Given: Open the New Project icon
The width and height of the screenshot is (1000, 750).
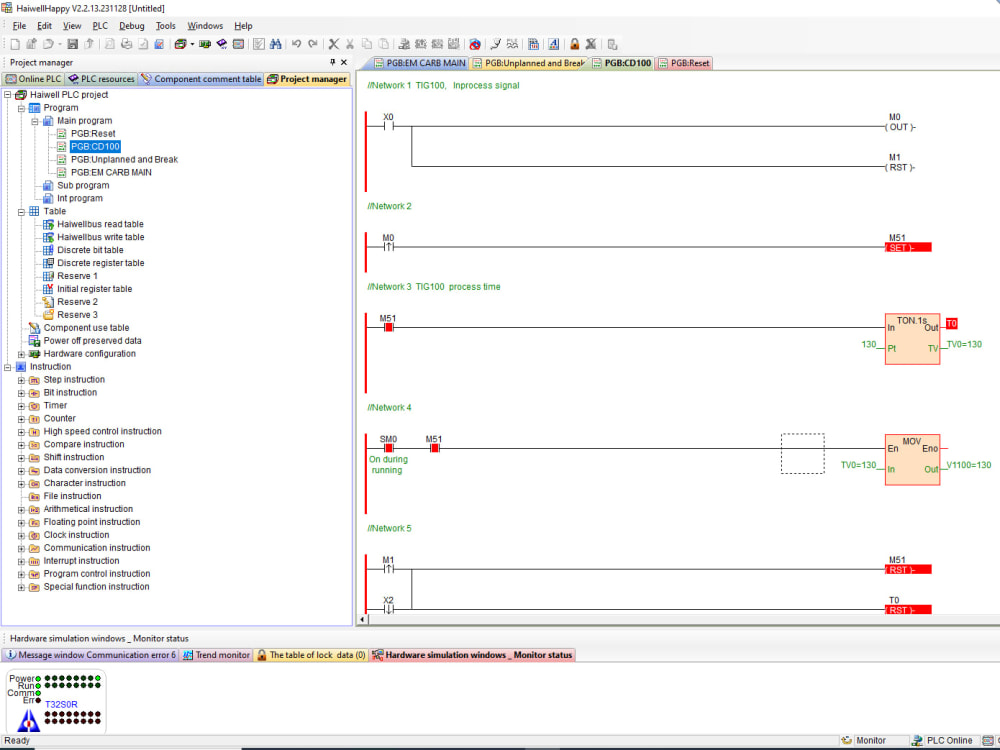Looking at the screenshot, I should pyautogui.click(x=13, y=44).
